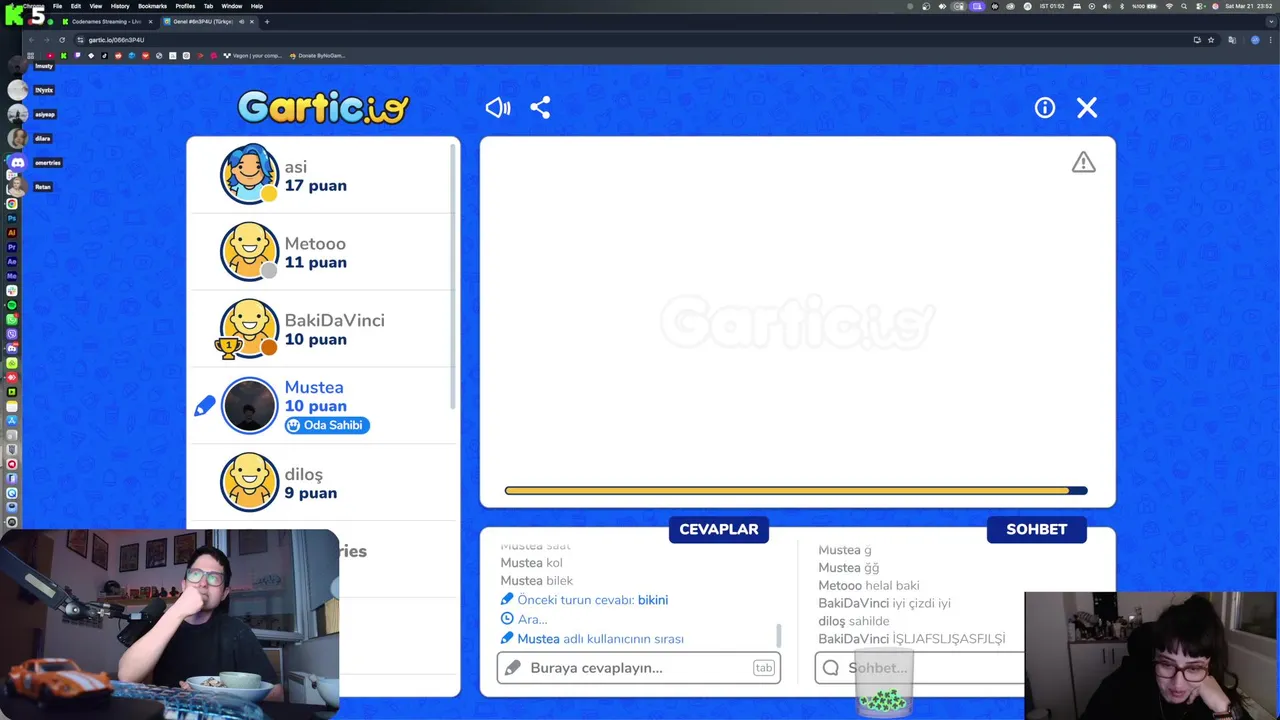Click the Önceki turun cevabı: bikini message
Viewport: 1280px width, 720px height.
click(x=584, y=600)
